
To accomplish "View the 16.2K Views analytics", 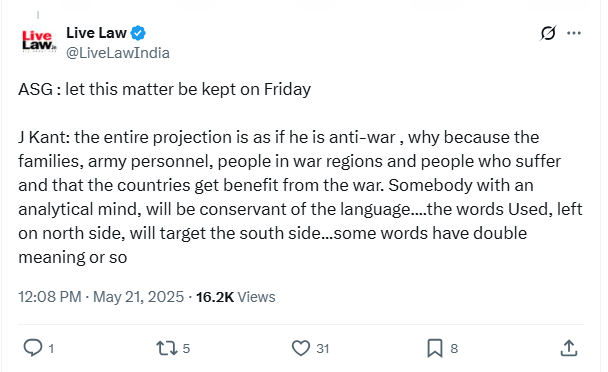I will pos(235,297).
